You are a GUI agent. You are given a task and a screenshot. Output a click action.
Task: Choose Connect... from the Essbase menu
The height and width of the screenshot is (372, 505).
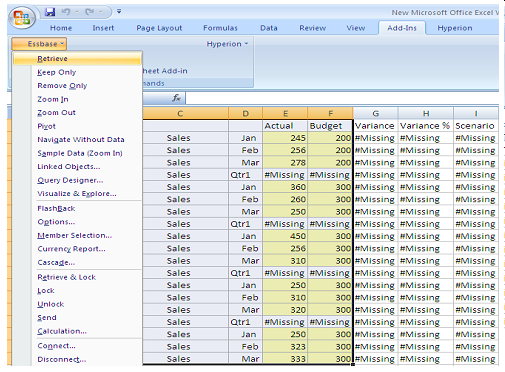pyautogui.click(x=77, y=346)
